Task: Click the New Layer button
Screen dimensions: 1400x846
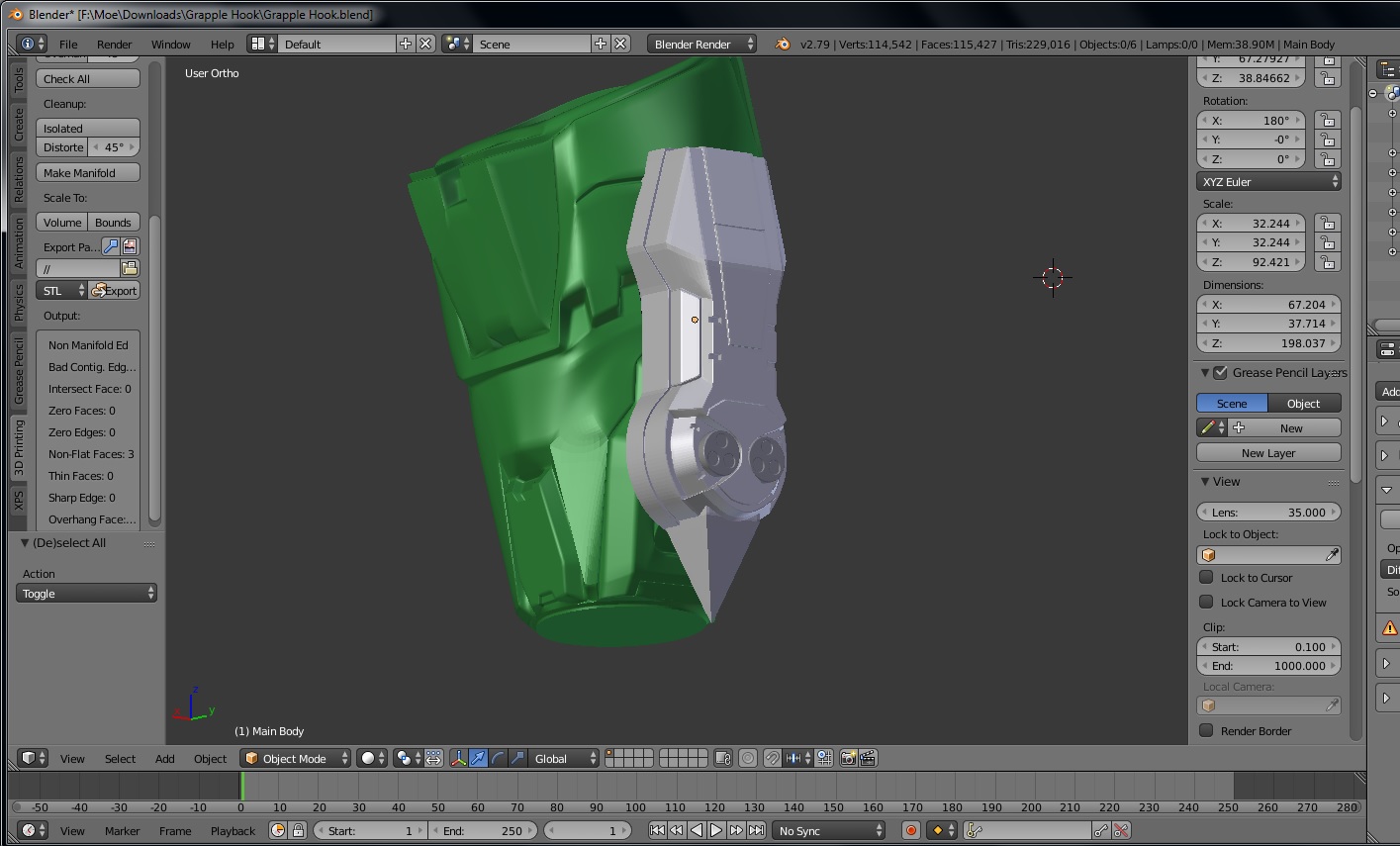Action: (x=1268, y=452)
